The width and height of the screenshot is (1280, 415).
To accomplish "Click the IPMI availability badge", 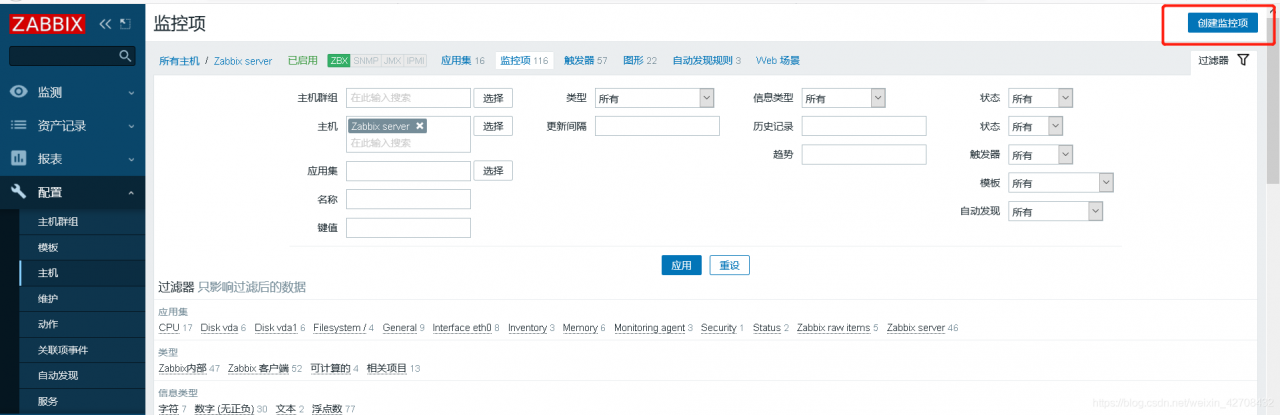I will [416, 61].
